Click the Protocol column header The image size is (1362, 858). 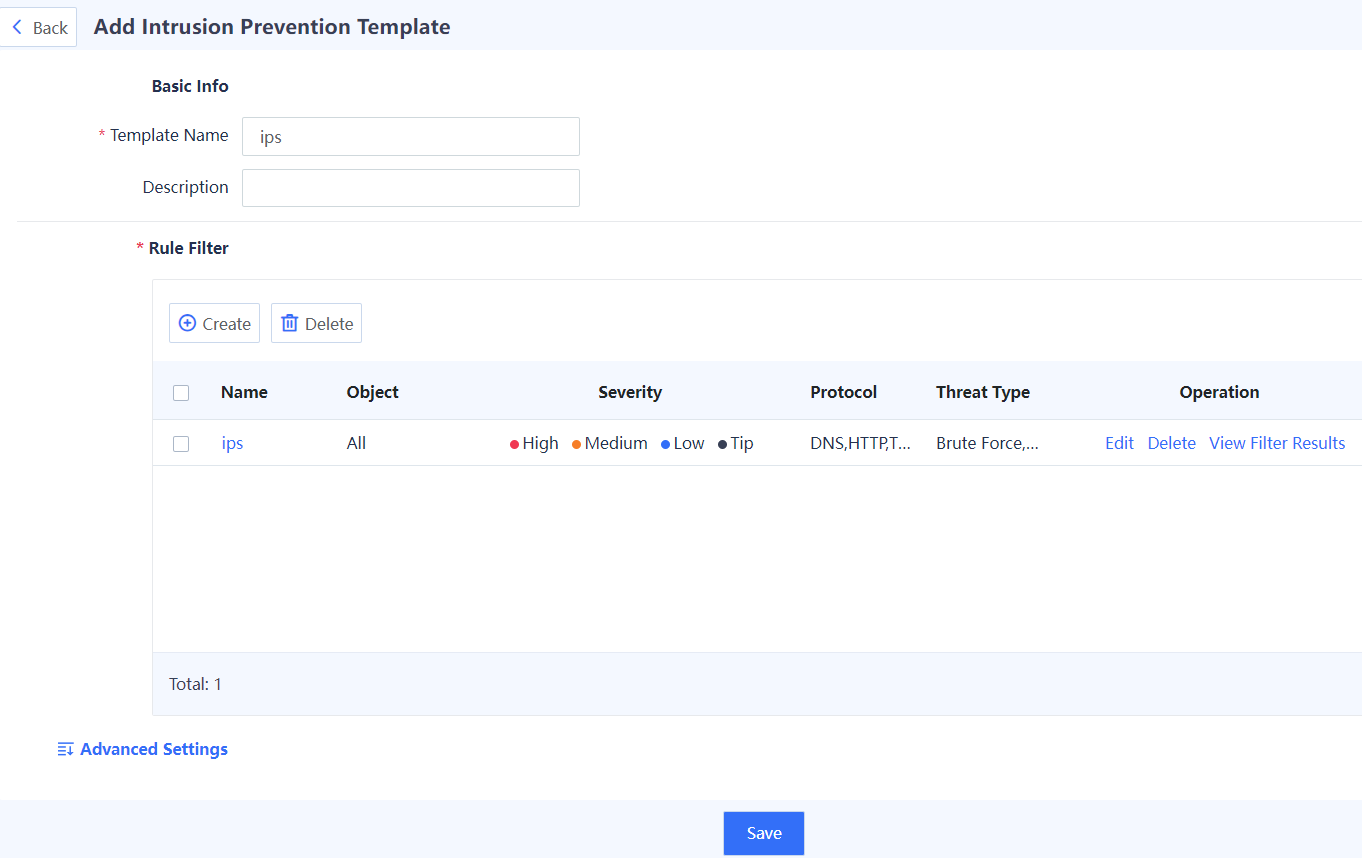coord(843,392)
